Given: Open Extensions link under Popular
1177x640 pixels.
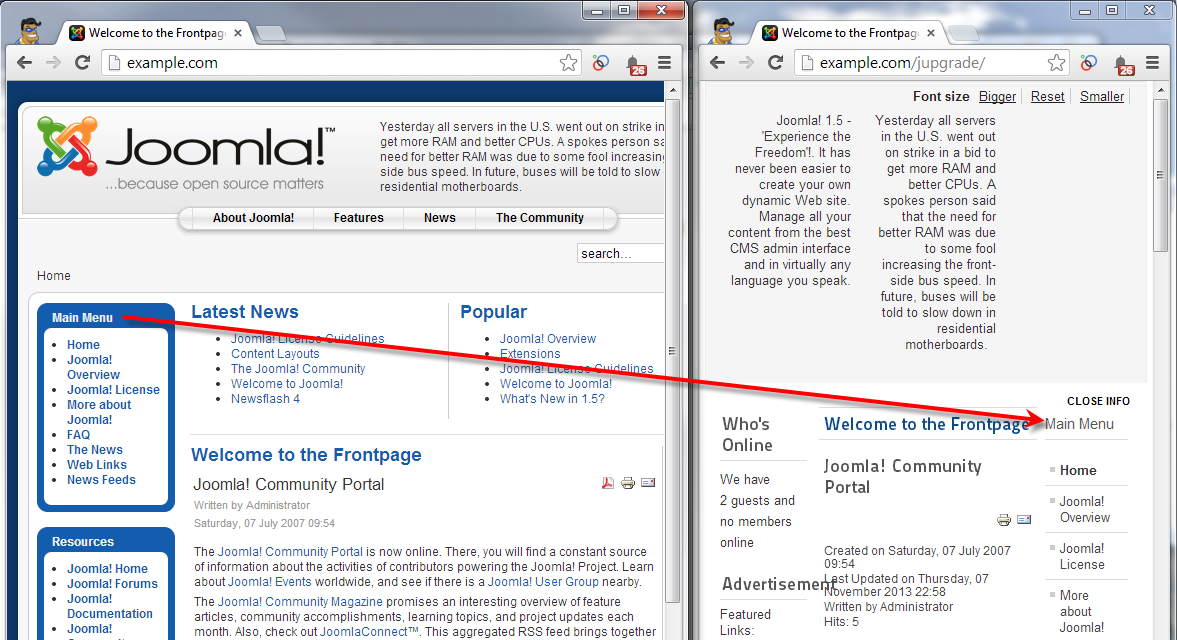Looking at the screenshot, I should (530, 353).
